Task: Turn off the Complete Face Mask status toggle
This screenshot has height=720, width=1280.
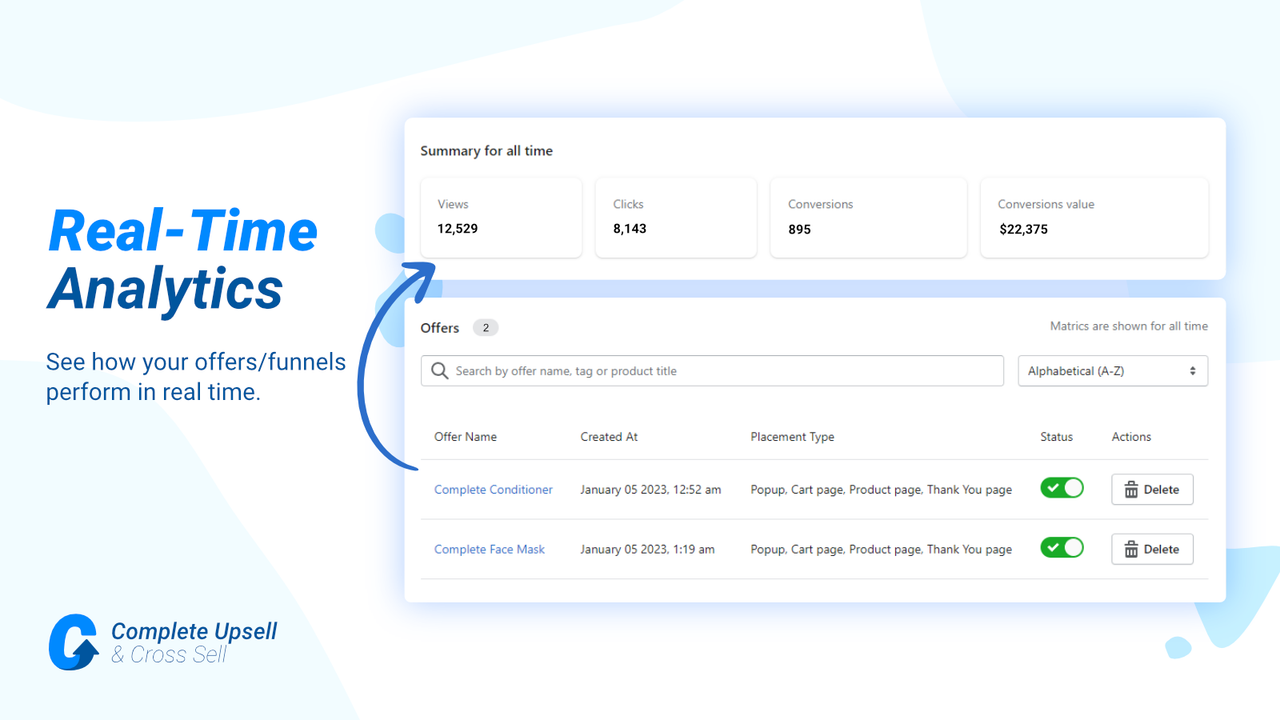Action: [x=1062, y=548]
